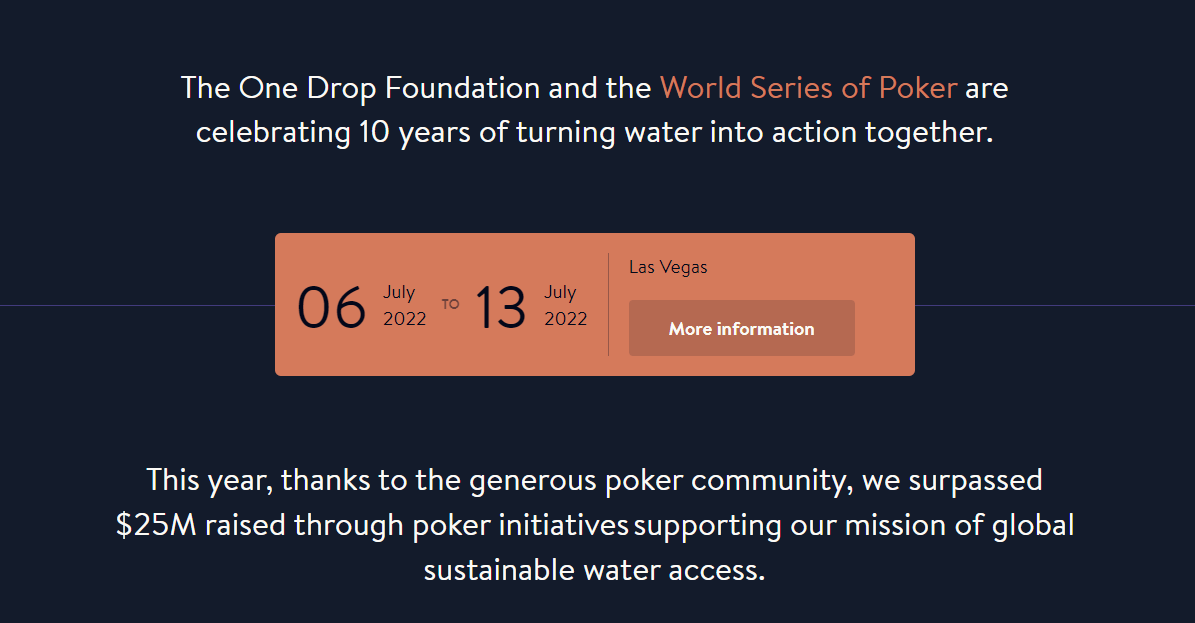Viewport: 1195px width, 623px height.
Task: Click the start day number 06
Action: pos(332,308)
